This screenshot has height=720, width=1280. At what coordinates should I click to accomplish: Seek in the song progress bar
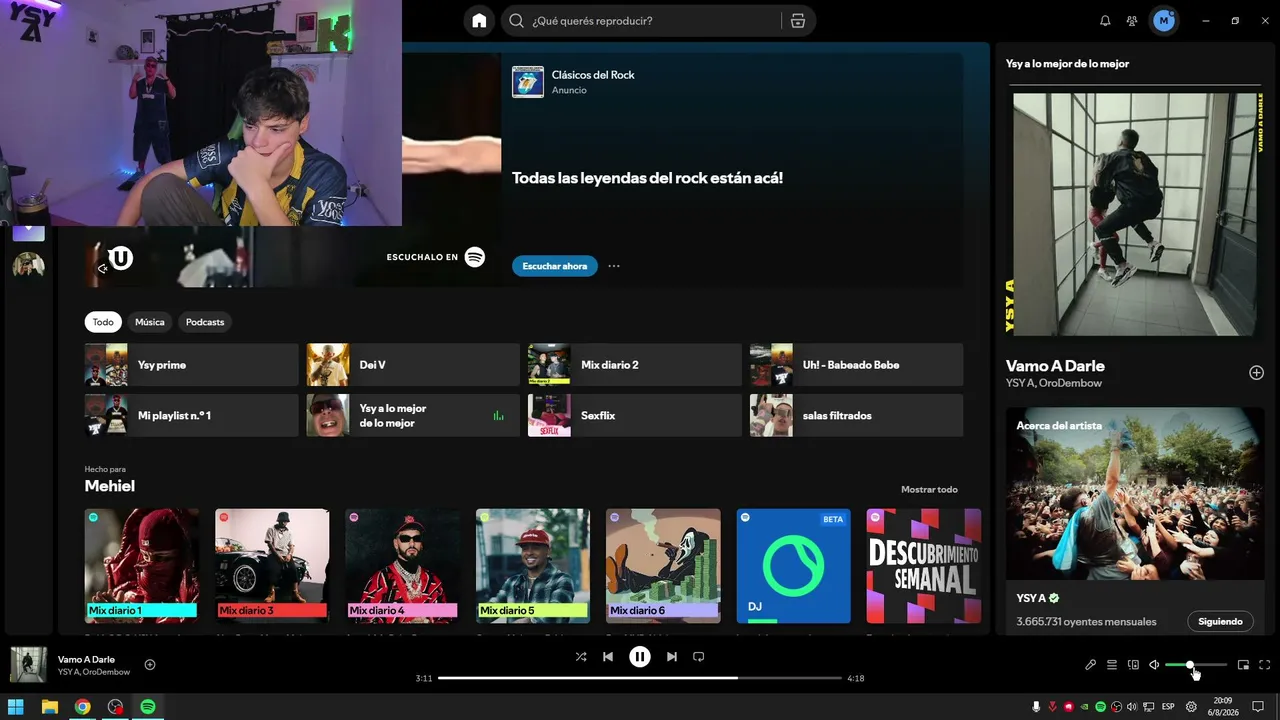point(641,678)
